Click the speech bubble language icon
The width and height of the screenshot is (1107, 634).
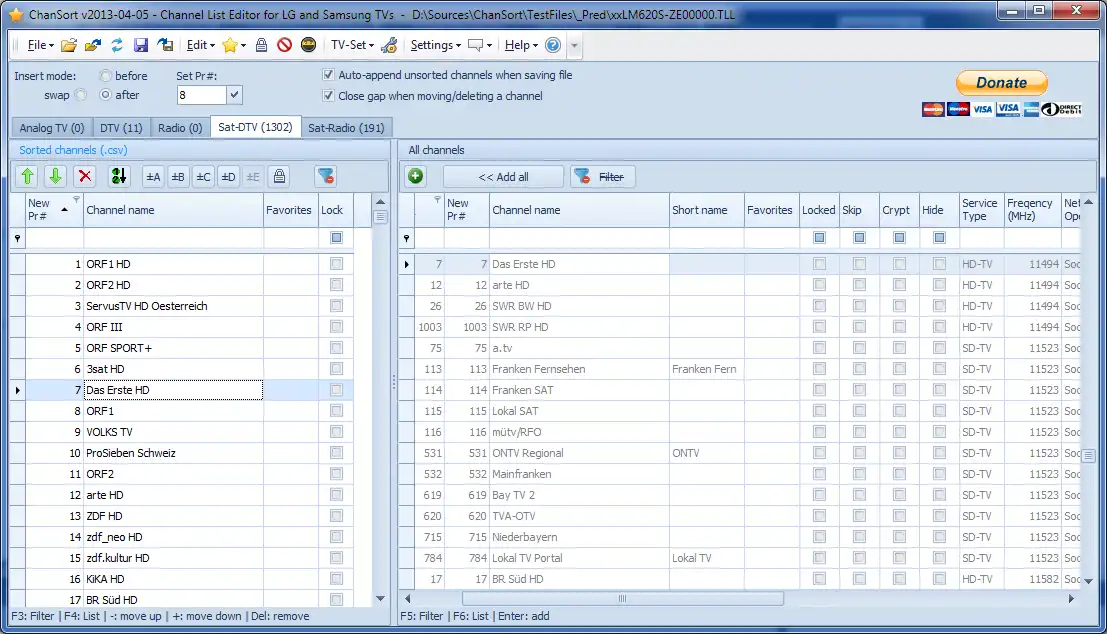475,45
